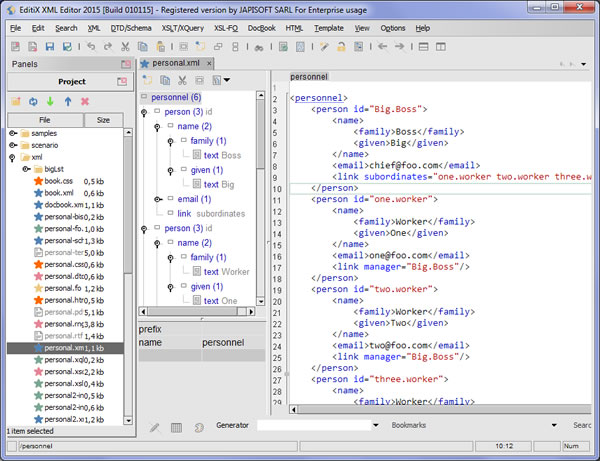Sort project by File column header

pyautogui.click(x=45, y=120)
